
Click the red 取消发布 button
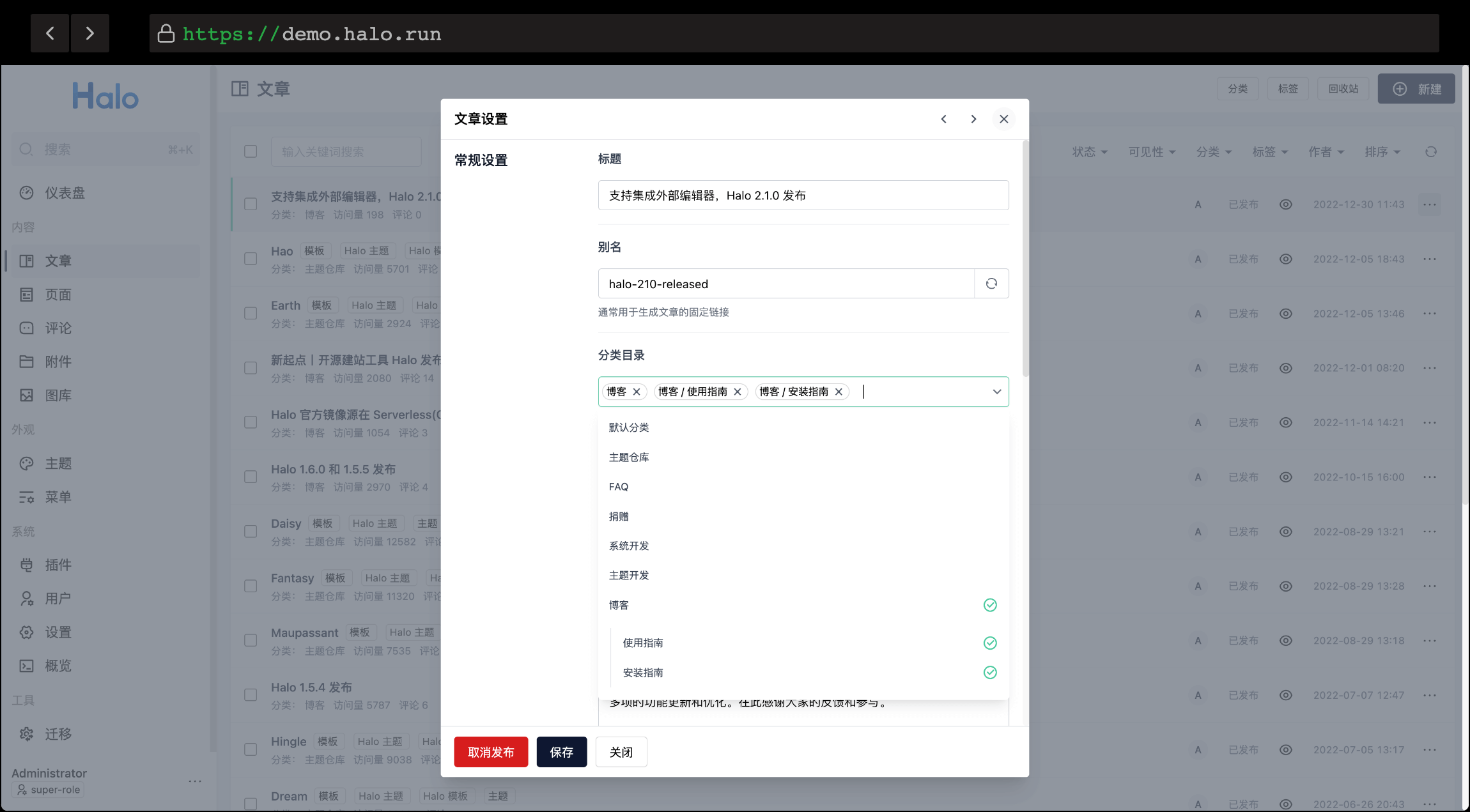coord(491,752)
